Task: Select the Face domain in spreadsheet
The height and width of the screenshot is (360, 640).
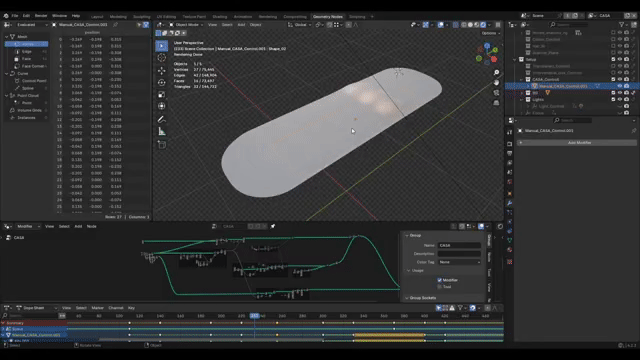Action: [x=27, y=59]
